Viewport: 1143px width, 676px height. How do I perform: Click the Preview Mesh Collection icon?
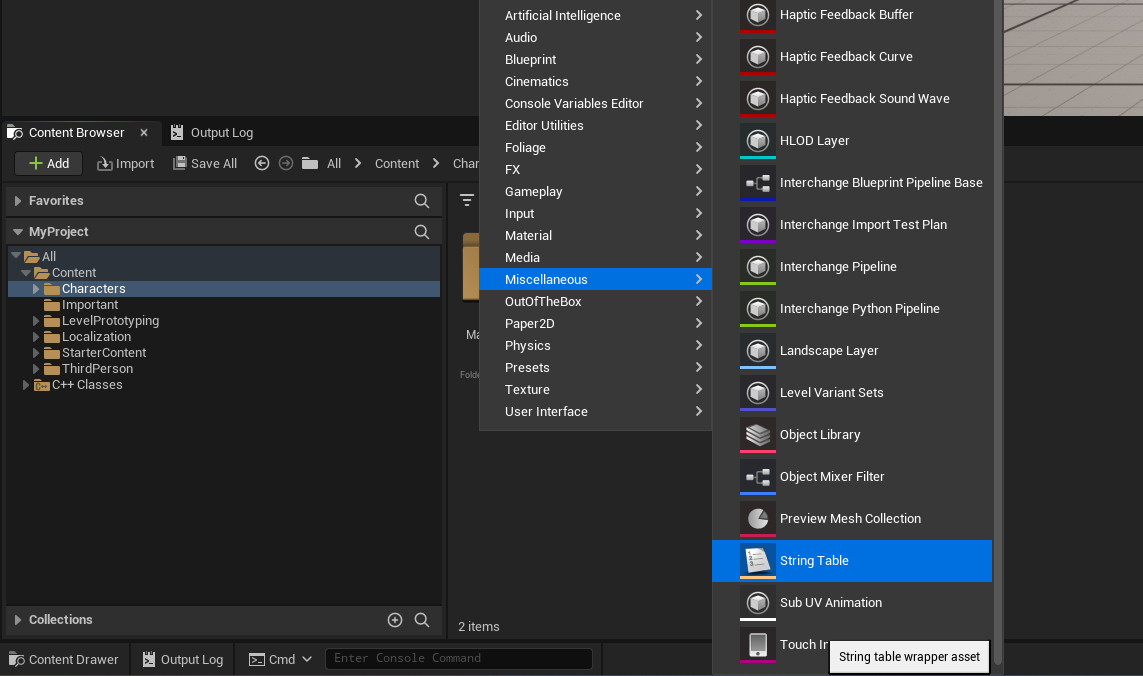pos(758,519)
